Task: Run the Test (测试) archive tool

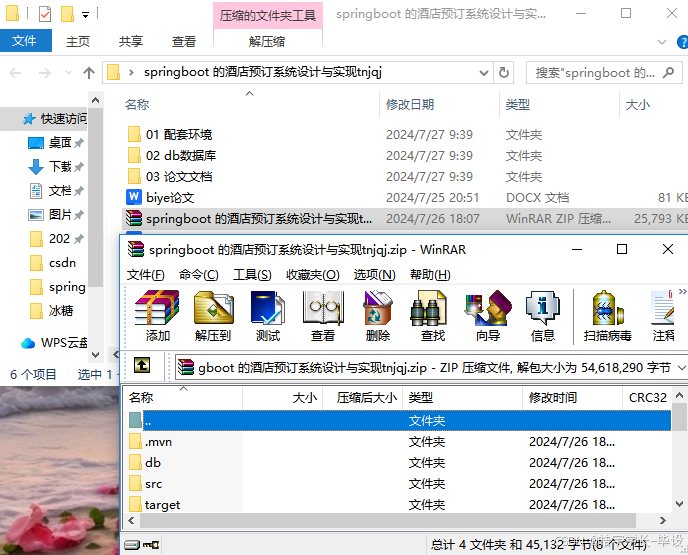Action: pos(268,315)
